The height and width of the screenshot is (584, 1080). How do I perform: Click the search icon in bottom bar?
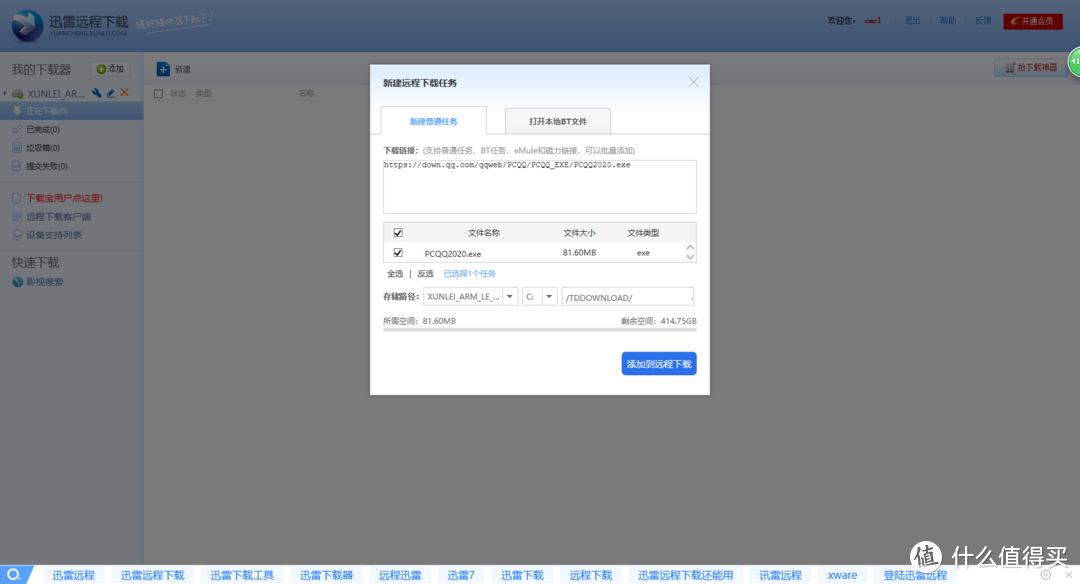click(x=13, y=574)
